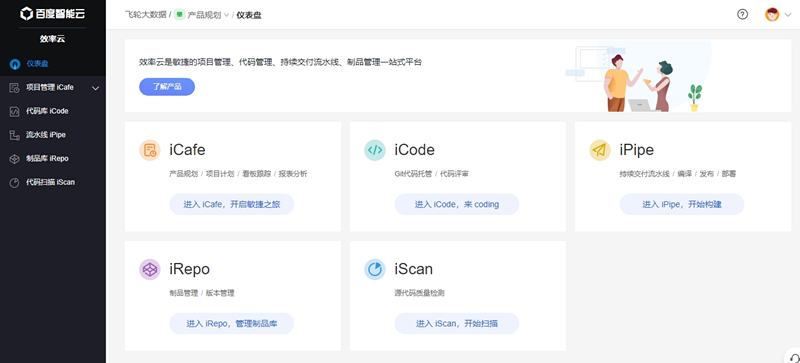The width and height of the screenshot is (800, 363).
Task: Click the 制品库 iRepo sidebar icon
Action: [x=15, y=159]
